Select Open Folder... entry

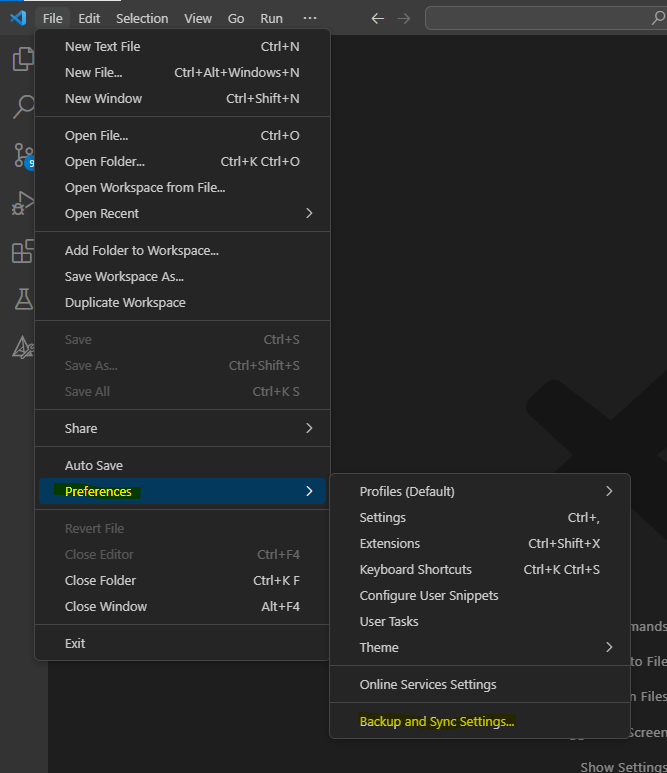pyautogui.click(x=182, y=162)
